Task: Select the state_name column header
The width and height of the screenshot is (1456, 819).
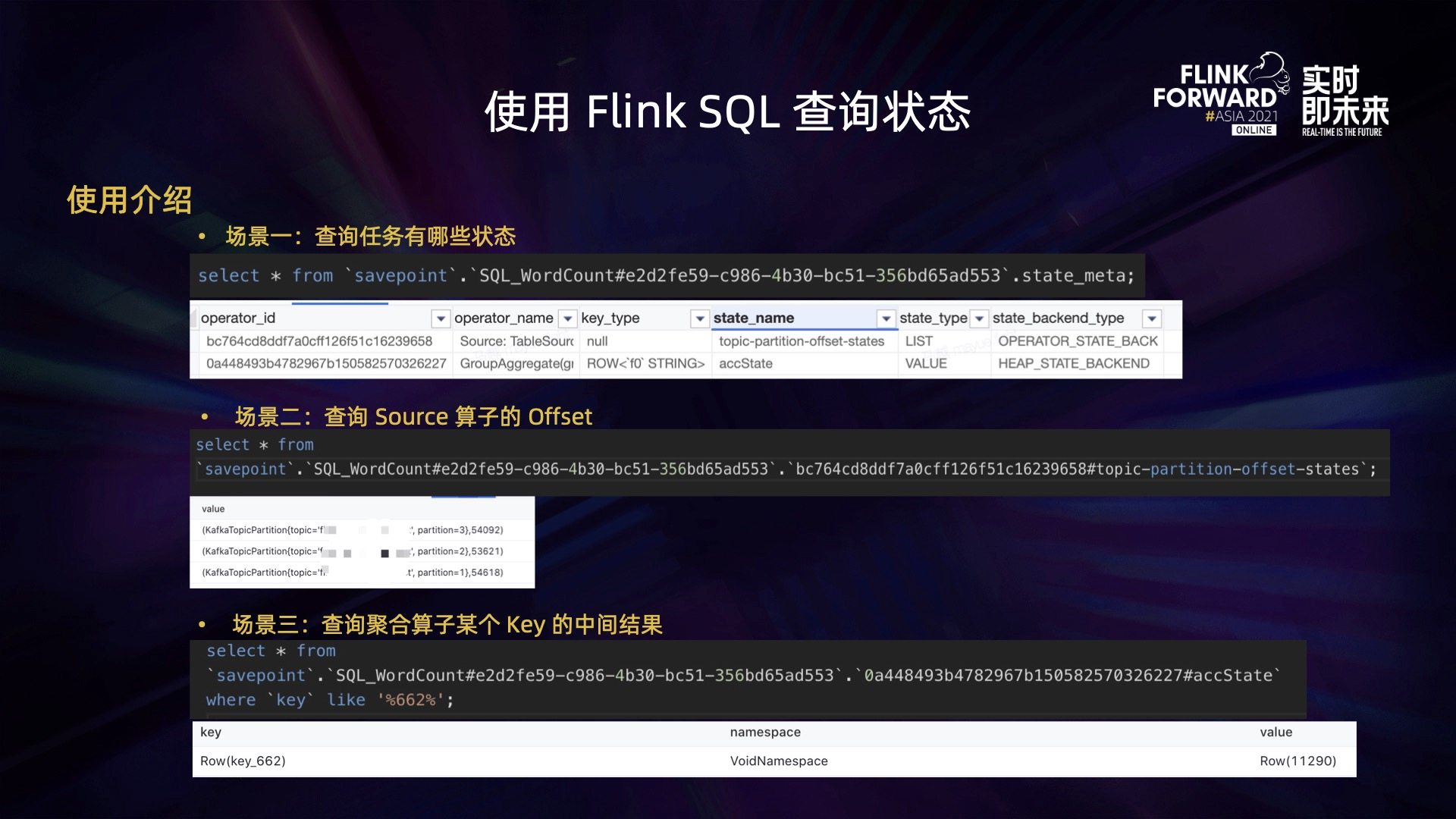Action: tap(754, 318)
